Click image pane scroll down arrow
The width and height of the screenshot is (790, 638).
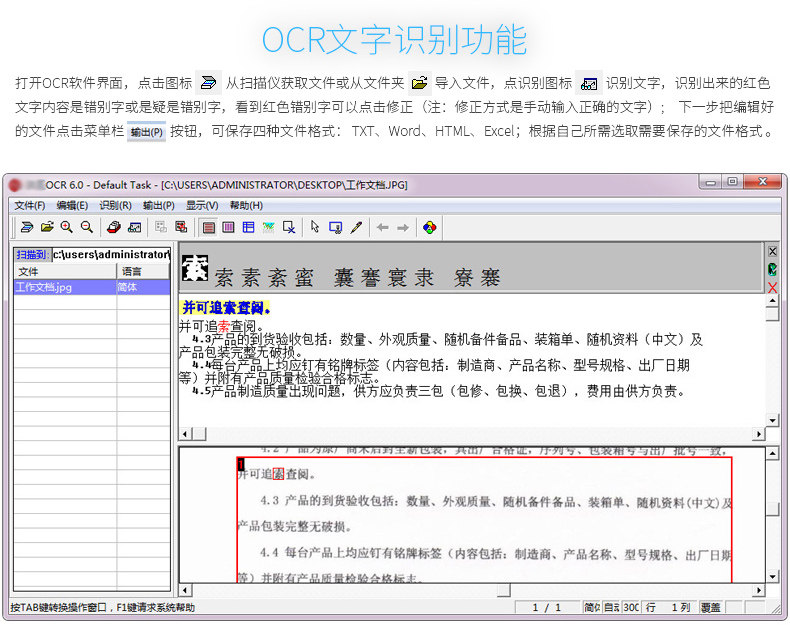(x=772, y=577)
